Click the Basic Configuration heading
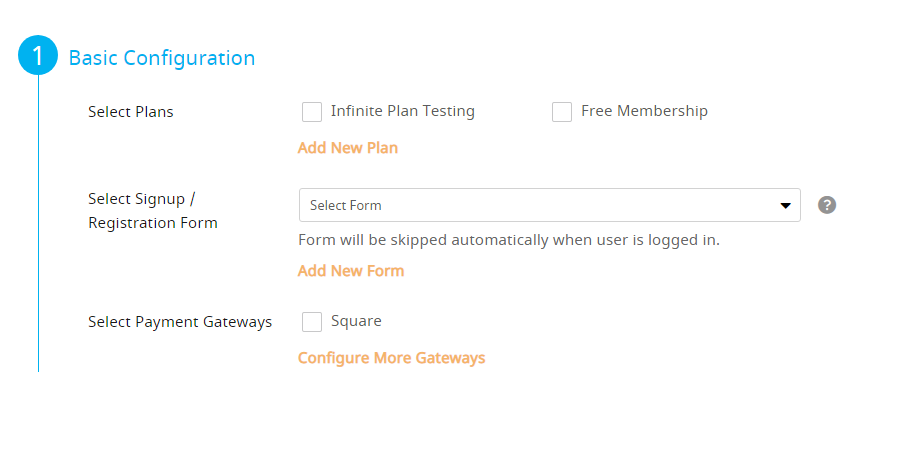This screenshot has height=460, width=922. tap(162, 58)
